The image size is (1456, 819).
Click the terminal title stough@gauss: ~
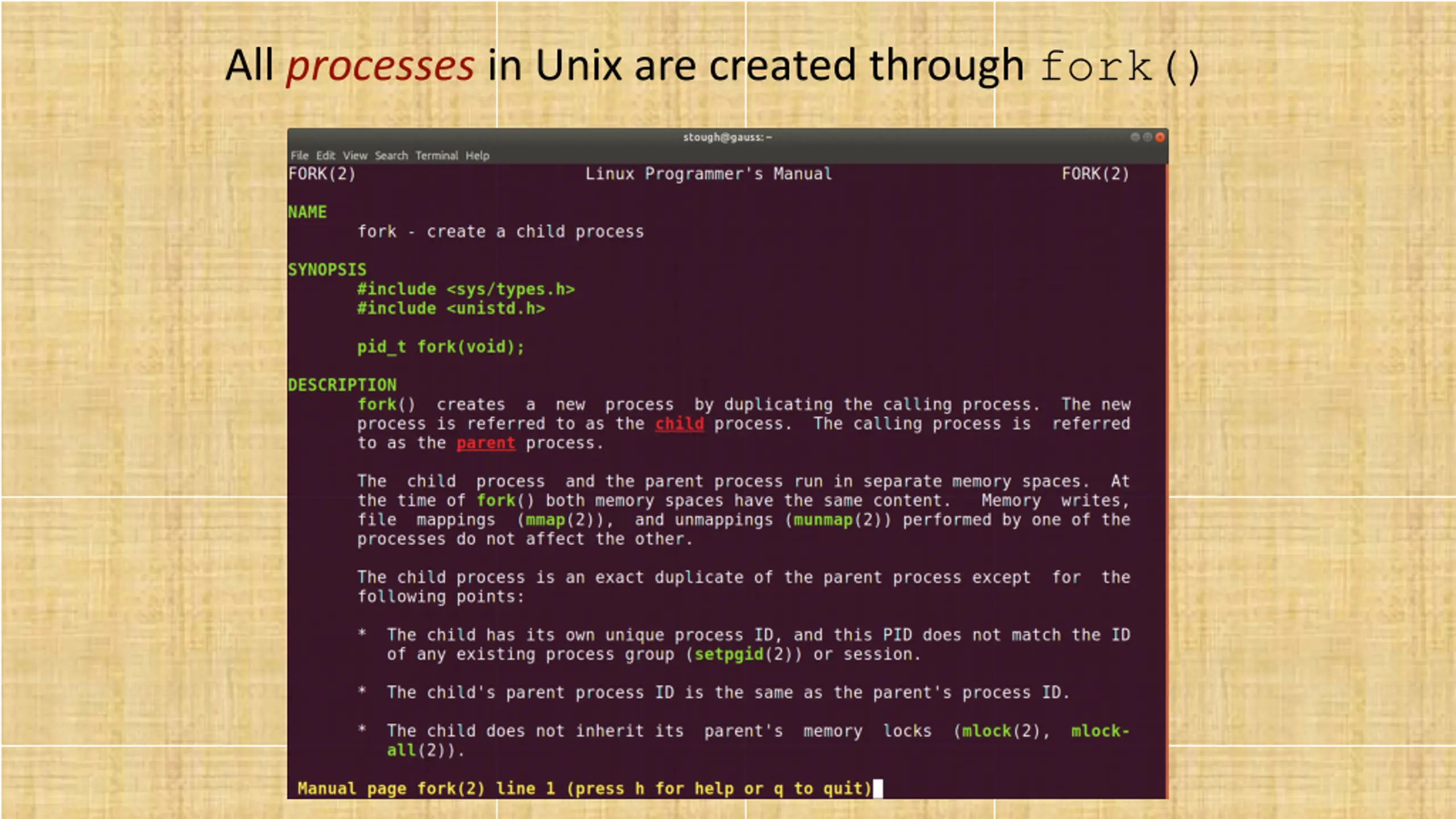(727, 137)
